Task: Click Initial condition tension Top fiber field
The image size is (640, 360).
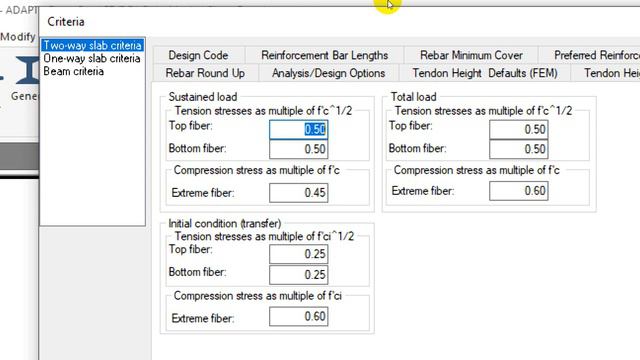Action: 298,254
